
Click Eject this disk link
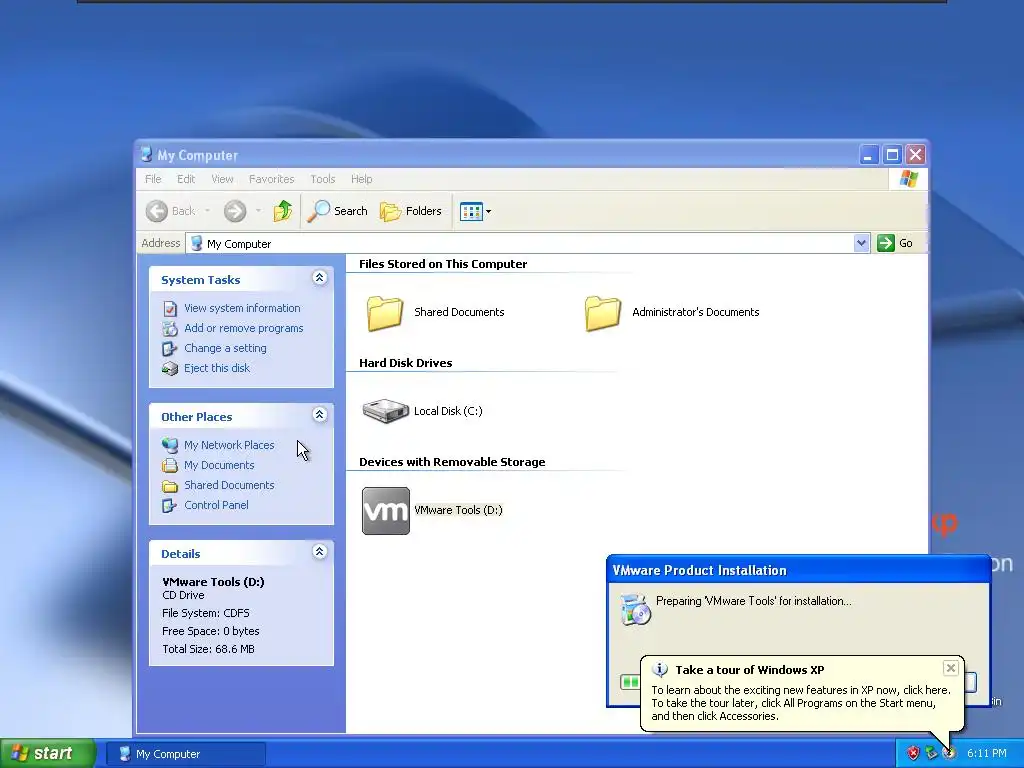pos(217,368)
